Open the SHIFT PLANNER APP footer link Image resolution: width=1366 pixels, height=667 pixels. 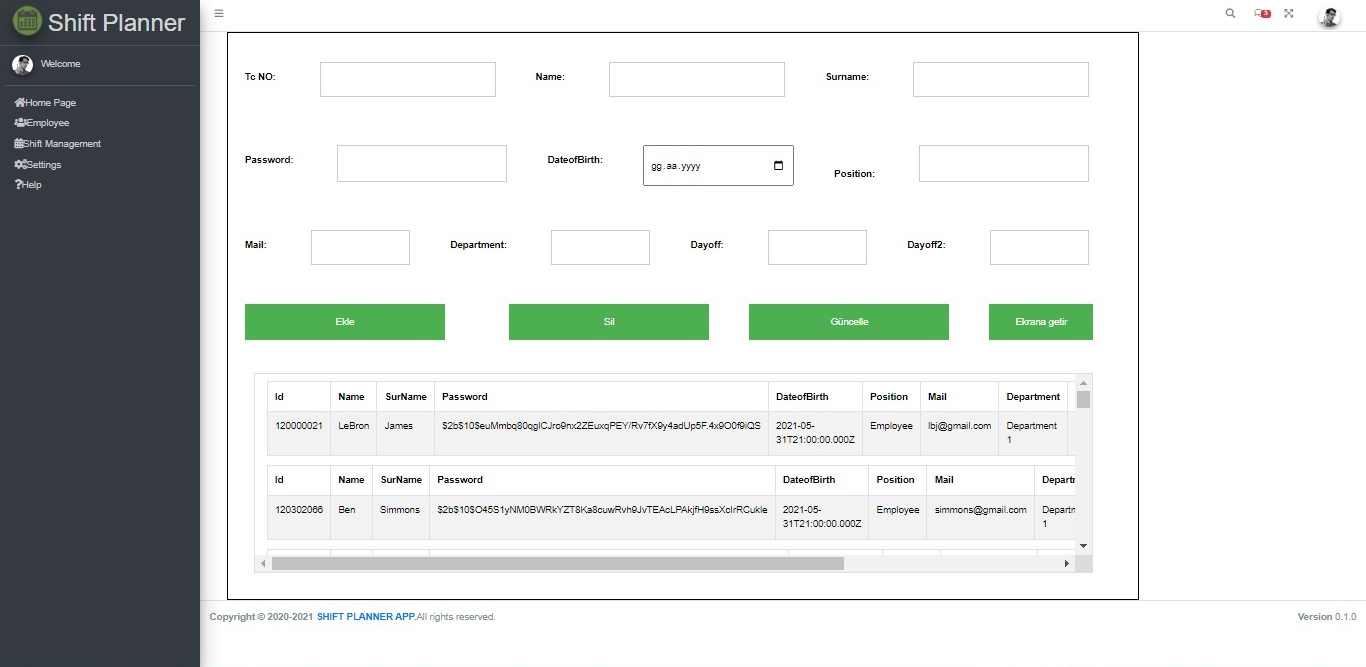coord(364,616)
